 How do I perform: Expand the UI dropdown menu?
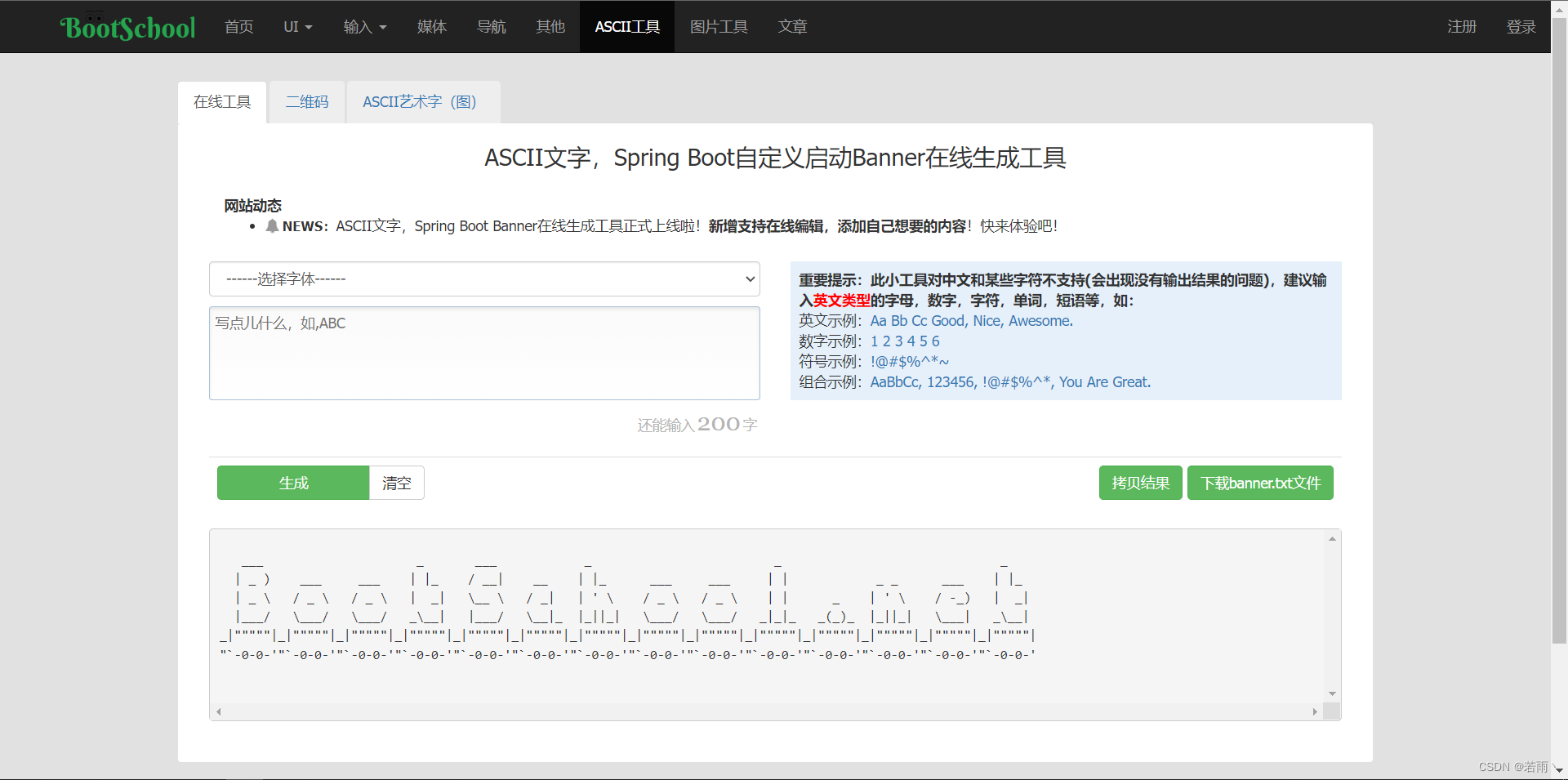298,27
